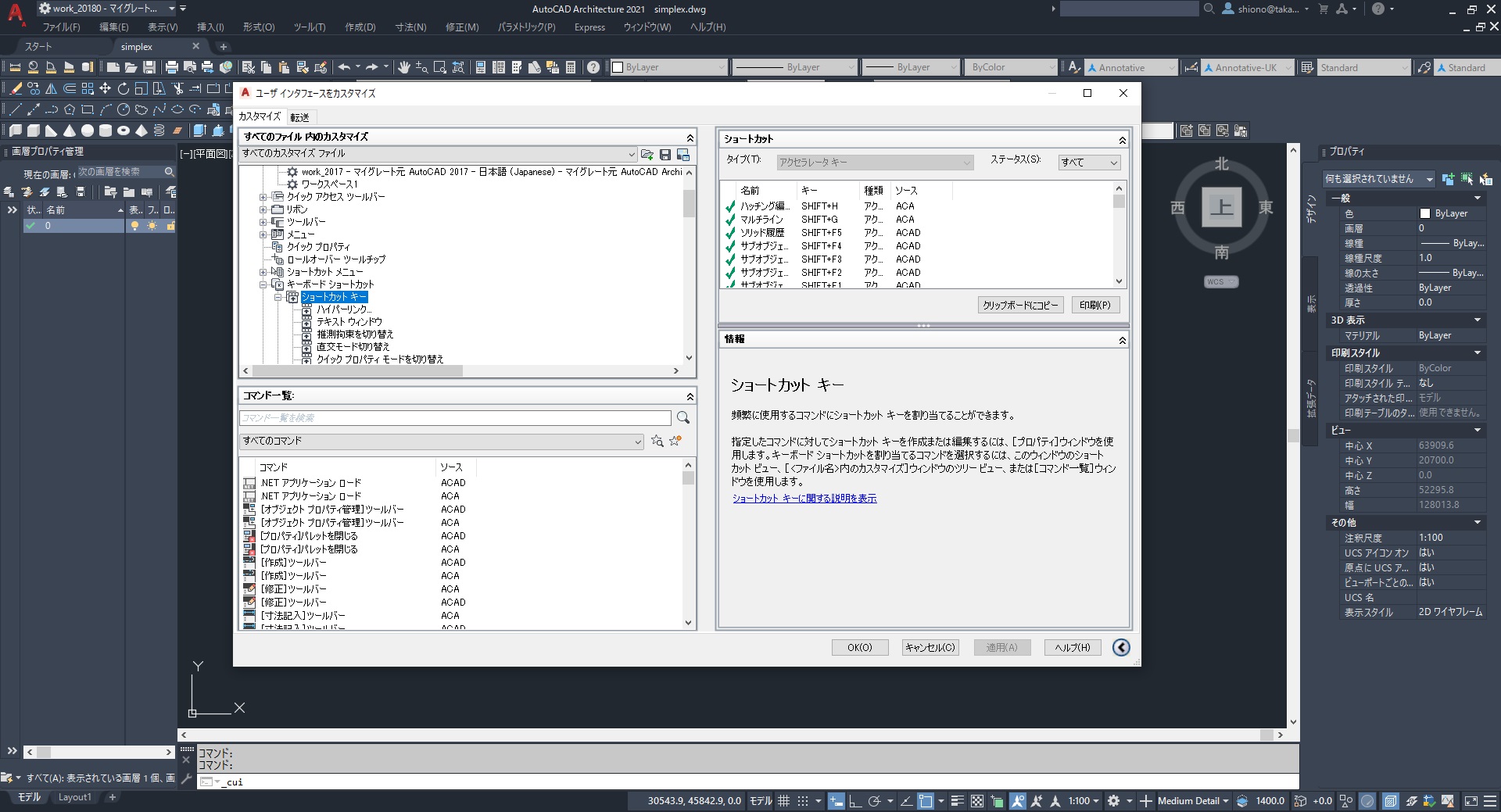Click the OK(O) button
The width and height of the screenshot is (1501, 812).
coord(860,648)
